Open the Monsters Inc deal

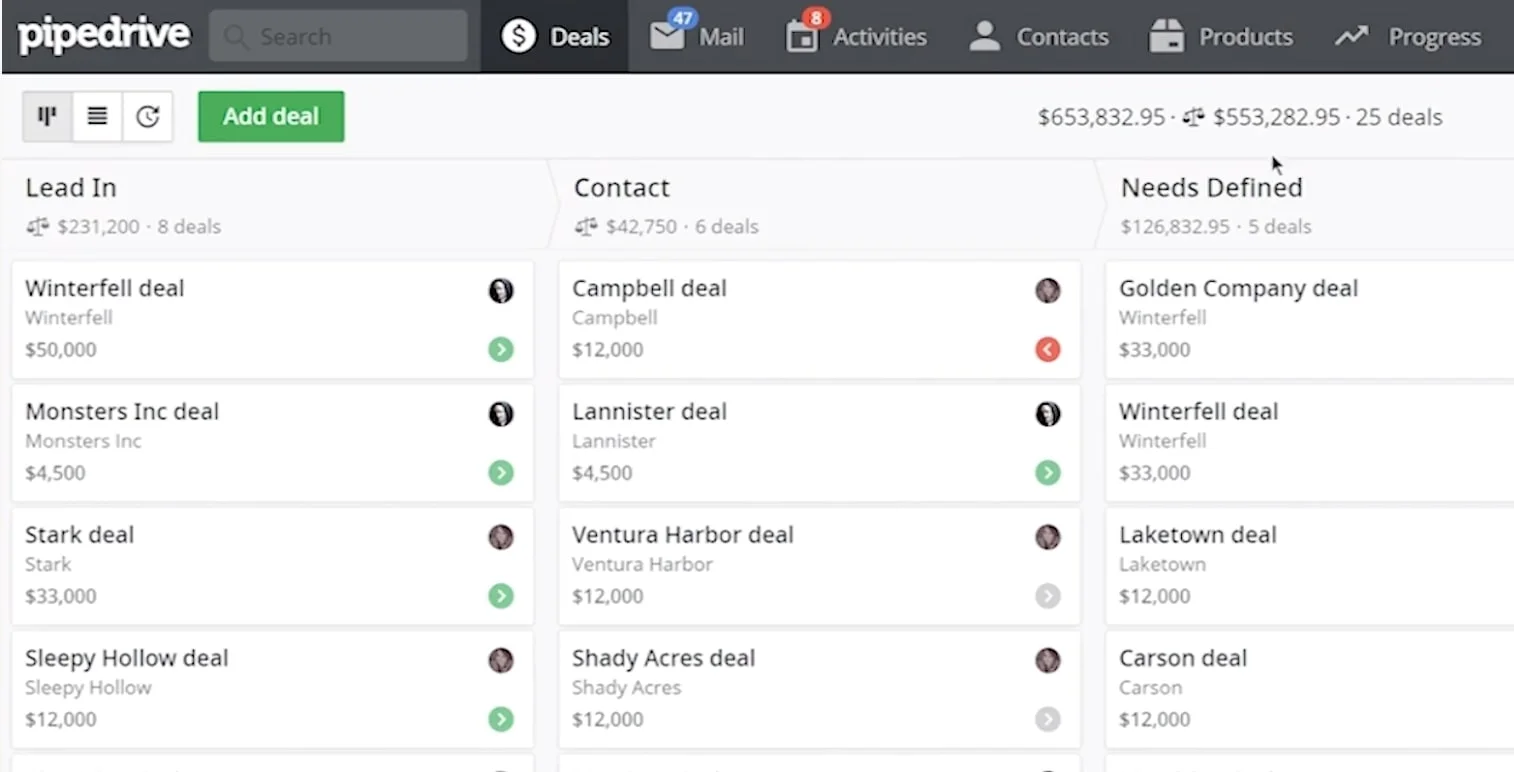pyautogui.click(x=272, y=443)
